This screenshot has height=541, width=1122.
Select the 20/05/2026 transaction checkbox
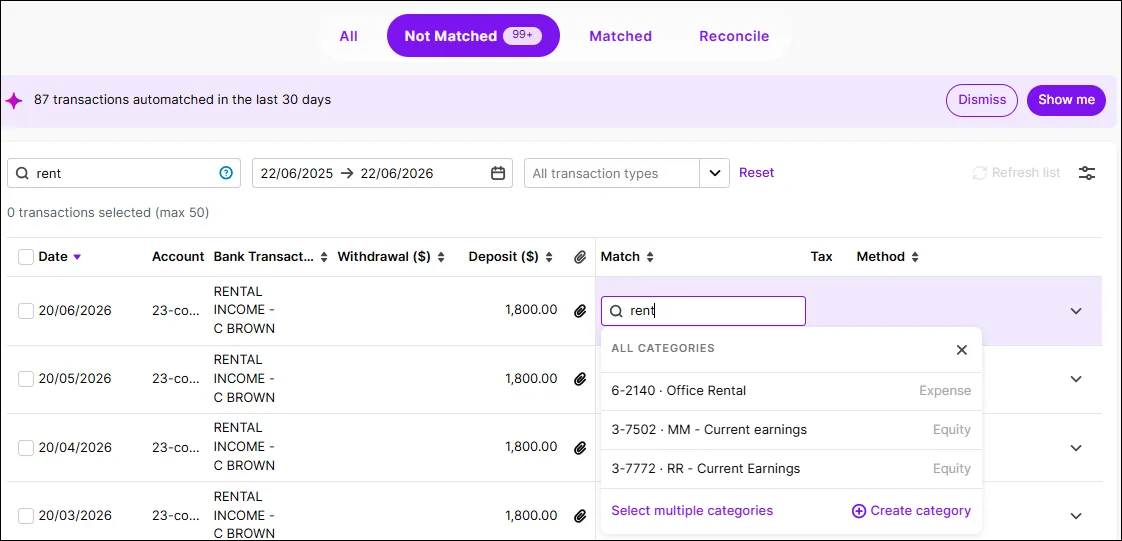26,379
